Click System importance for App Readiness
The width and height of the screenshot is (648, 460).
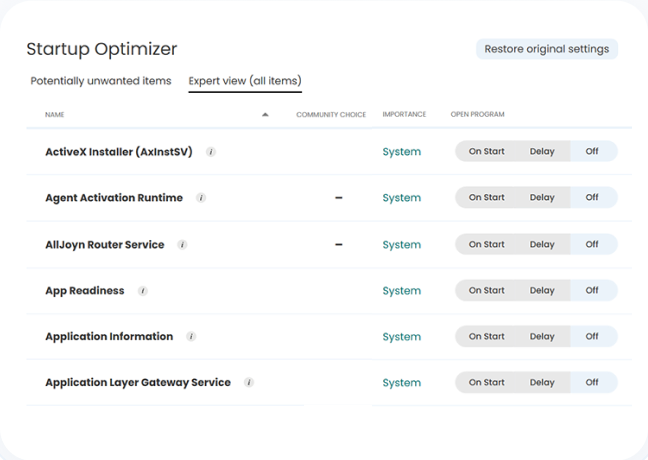(402, 291)
